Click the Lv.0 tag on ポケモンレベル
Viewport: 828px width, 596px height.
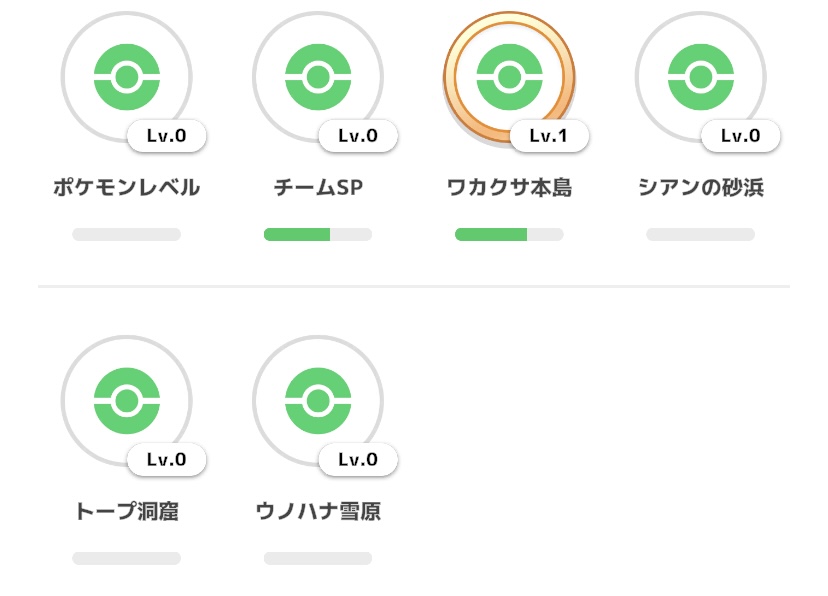coord(167,136)
